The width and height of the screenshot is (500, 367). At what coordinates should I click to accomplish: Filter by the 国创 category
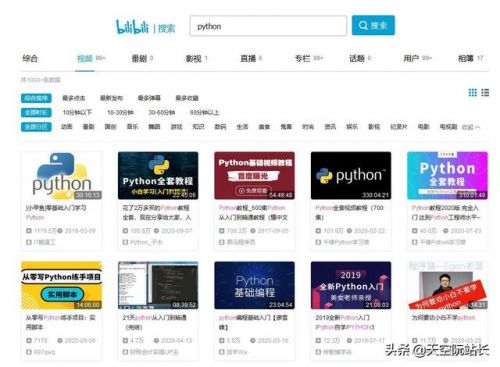click(x=111, y=127)
